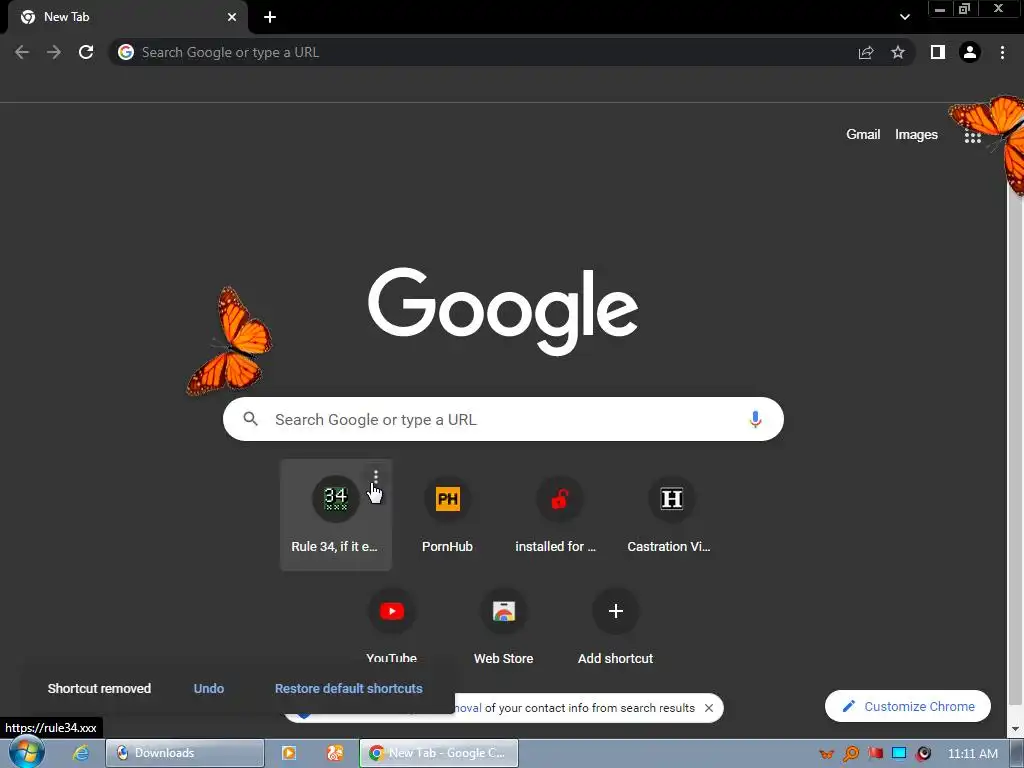
Task: Reload the page with the refresh icon
Action: click(x=86, y=52)
